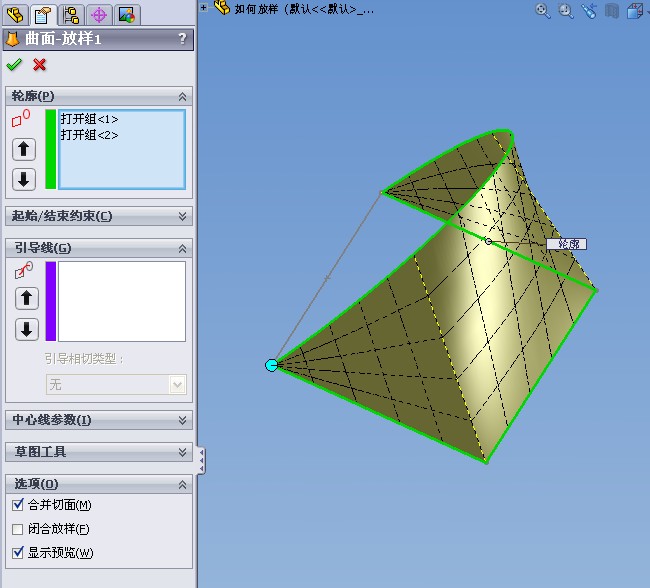Click the help question mark button
The width and height of the screenshot is (650, 588).
click(x=182, y=39)
